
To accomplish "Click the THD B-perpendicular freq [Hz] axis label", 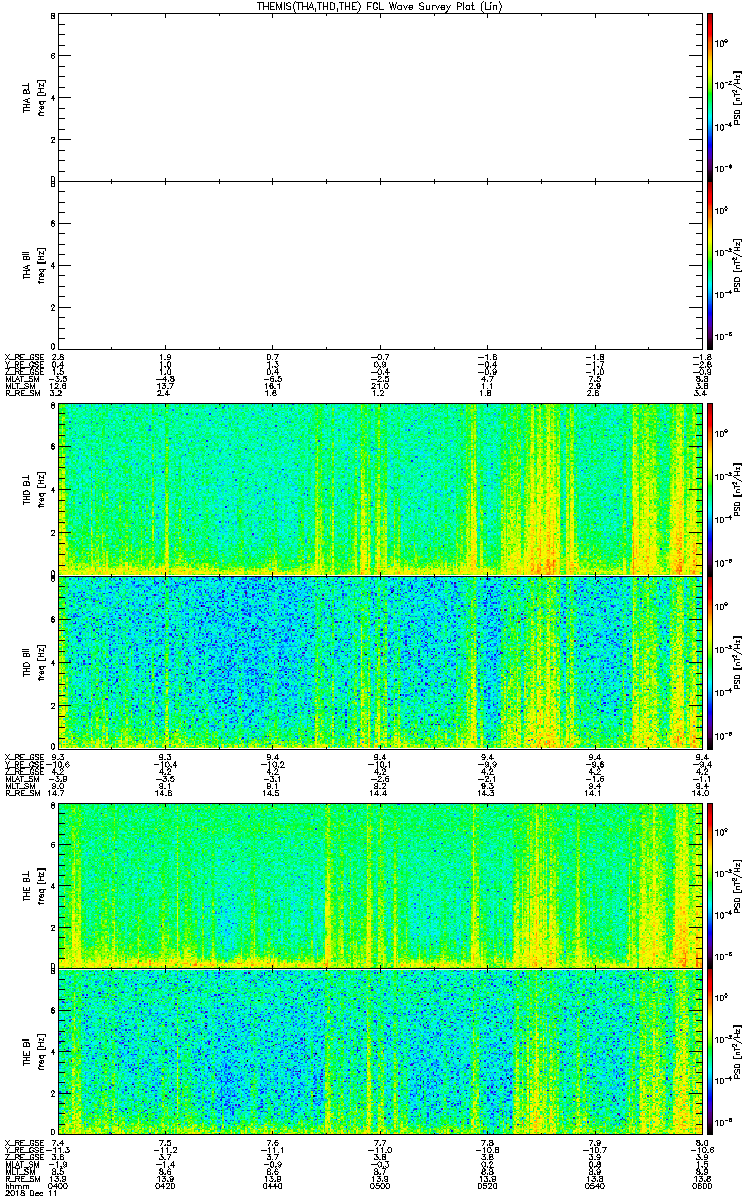I will point(42,489).
